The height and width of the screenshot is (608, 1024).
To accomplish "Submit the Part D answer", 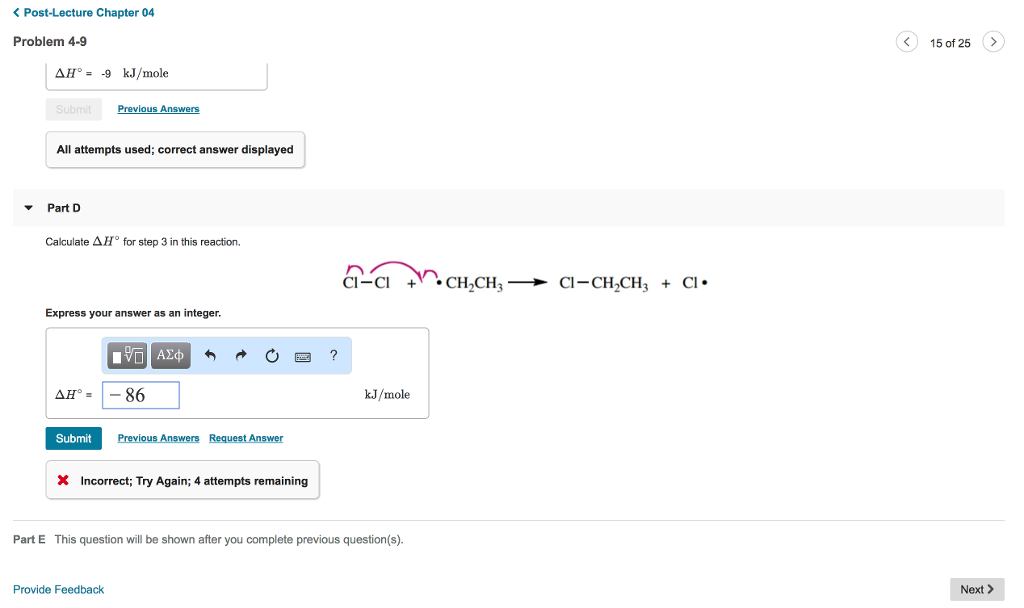I will [73, 438].
